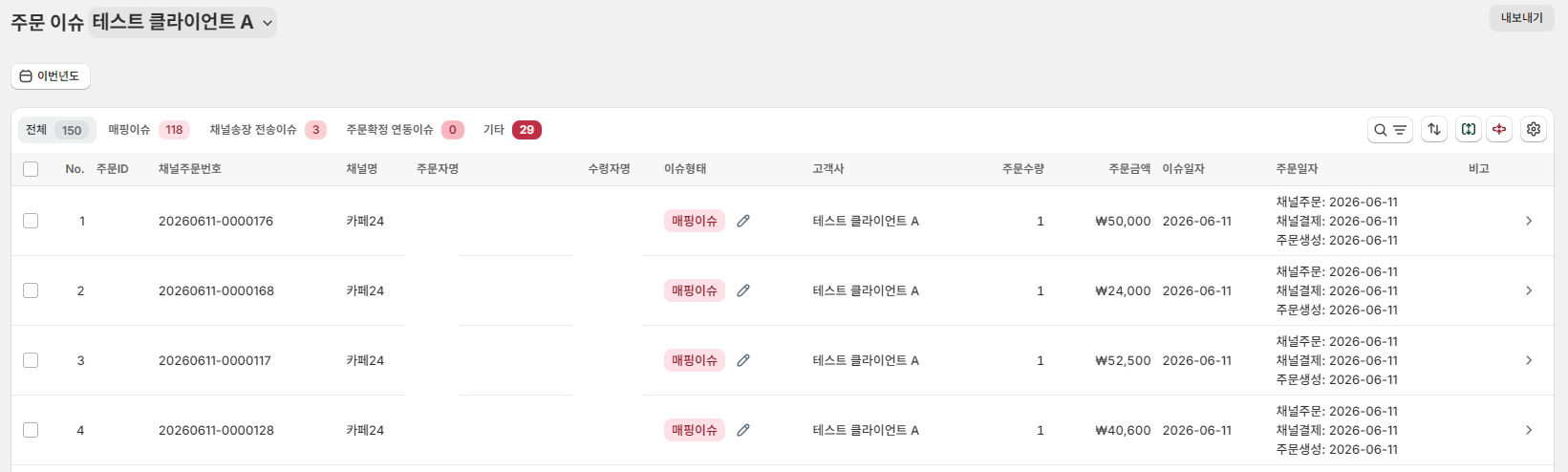This screenshot has height=472, width=1568.
Task: Click the 매핑이슈 badge in row 2
Action: (695, 290)
